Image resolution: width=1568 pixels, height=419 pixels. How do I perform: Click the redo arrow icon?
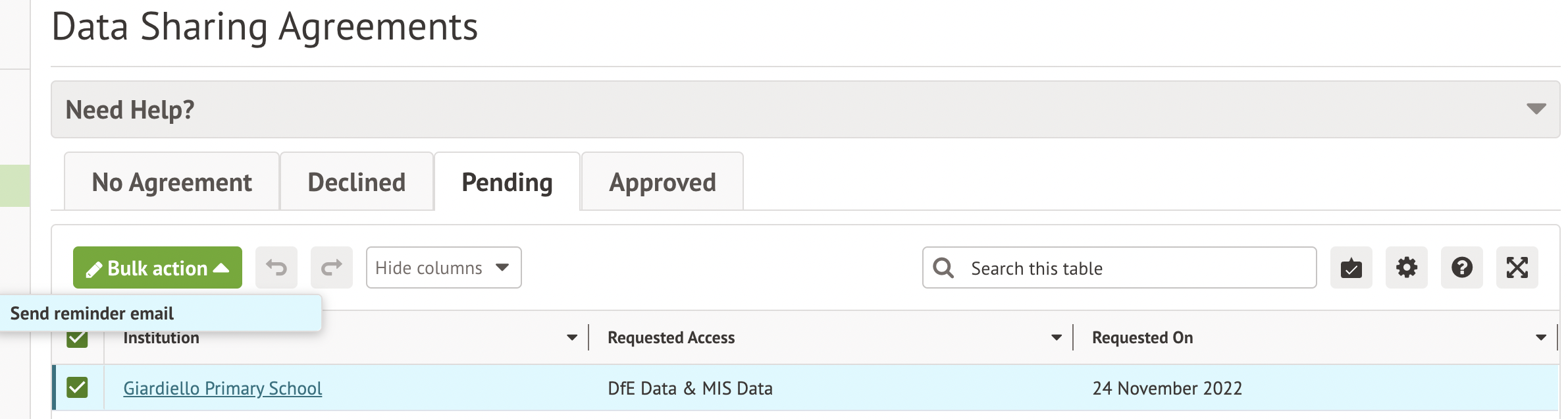(332, 267)
